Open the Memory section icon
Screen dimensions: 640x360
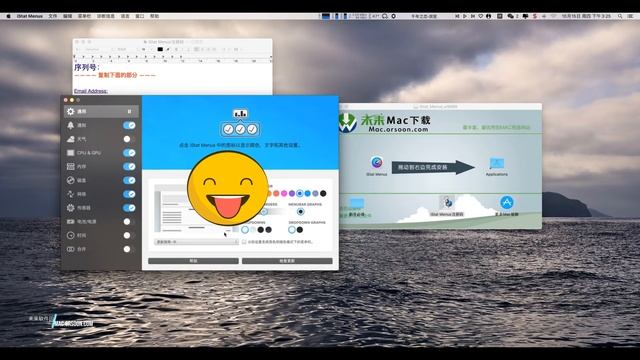coord(71,167)
